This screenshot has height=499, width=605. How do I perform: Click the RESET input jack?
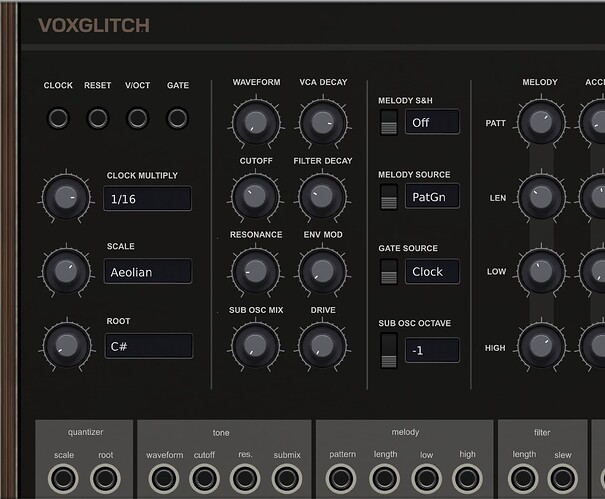click(x=98, y=118)
